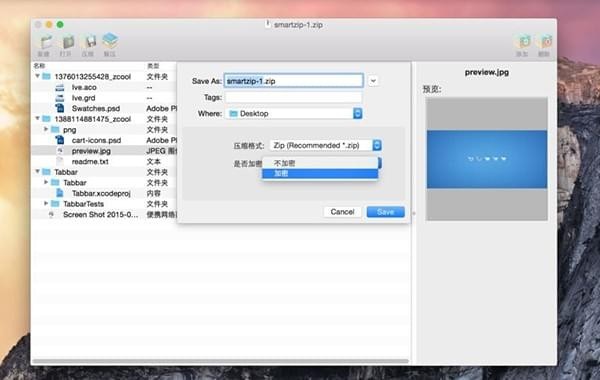Expand the Save As dialog chevron
600x380 pixels.
373,81
